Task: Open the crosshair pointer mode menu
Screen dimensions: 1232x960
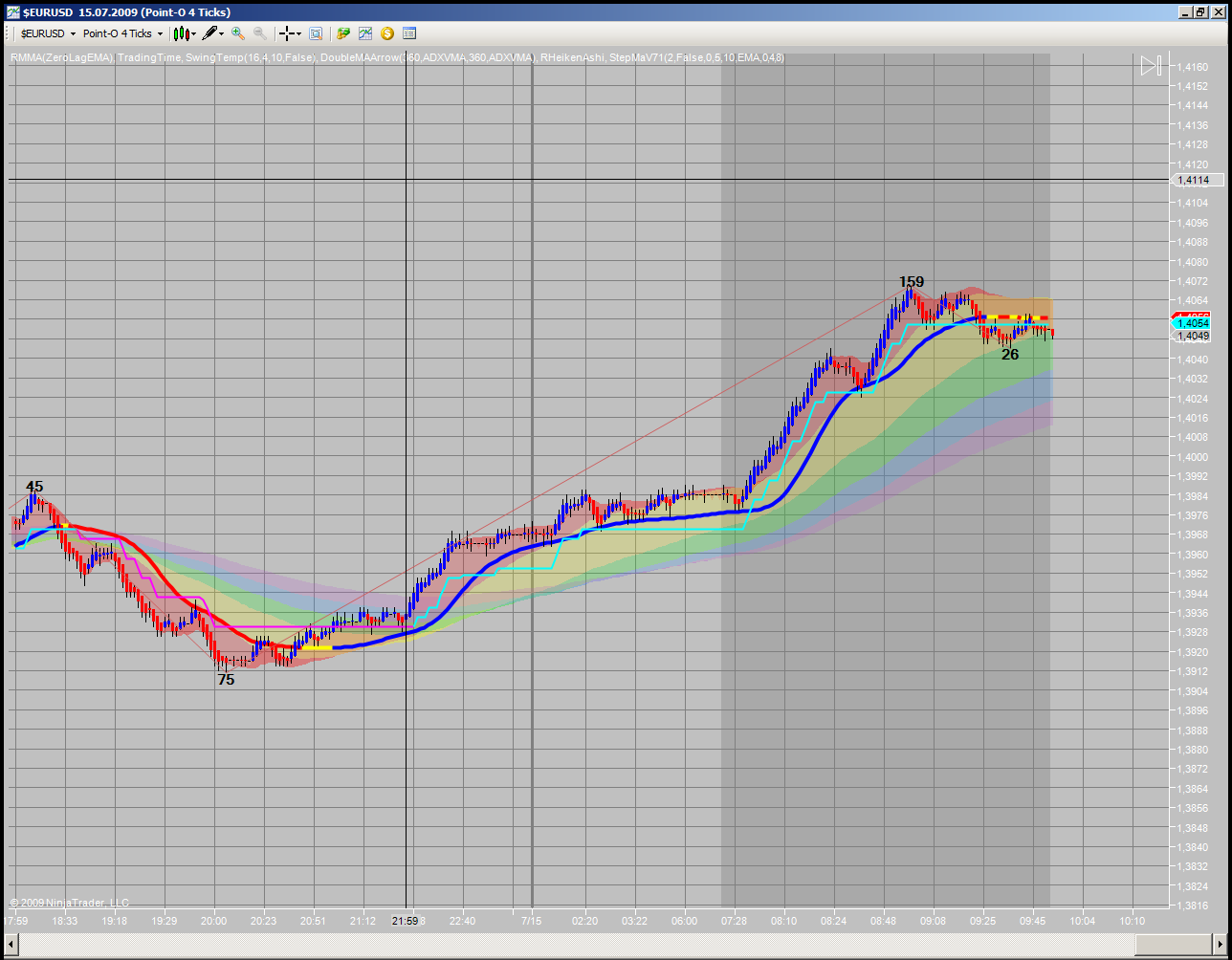Action: [x=289, y=33]
